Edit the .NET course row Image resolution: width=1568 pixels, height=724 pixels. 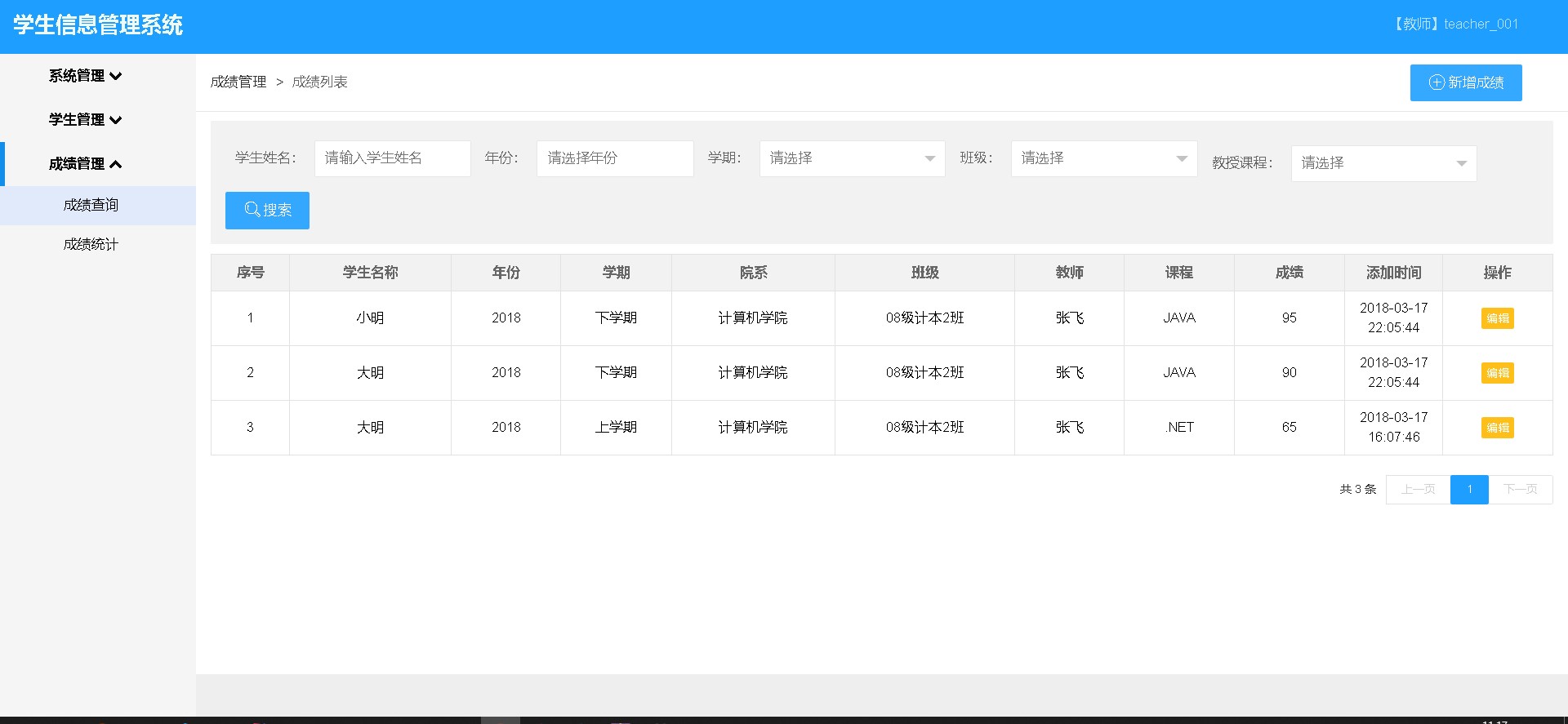tap(1497, 428)
